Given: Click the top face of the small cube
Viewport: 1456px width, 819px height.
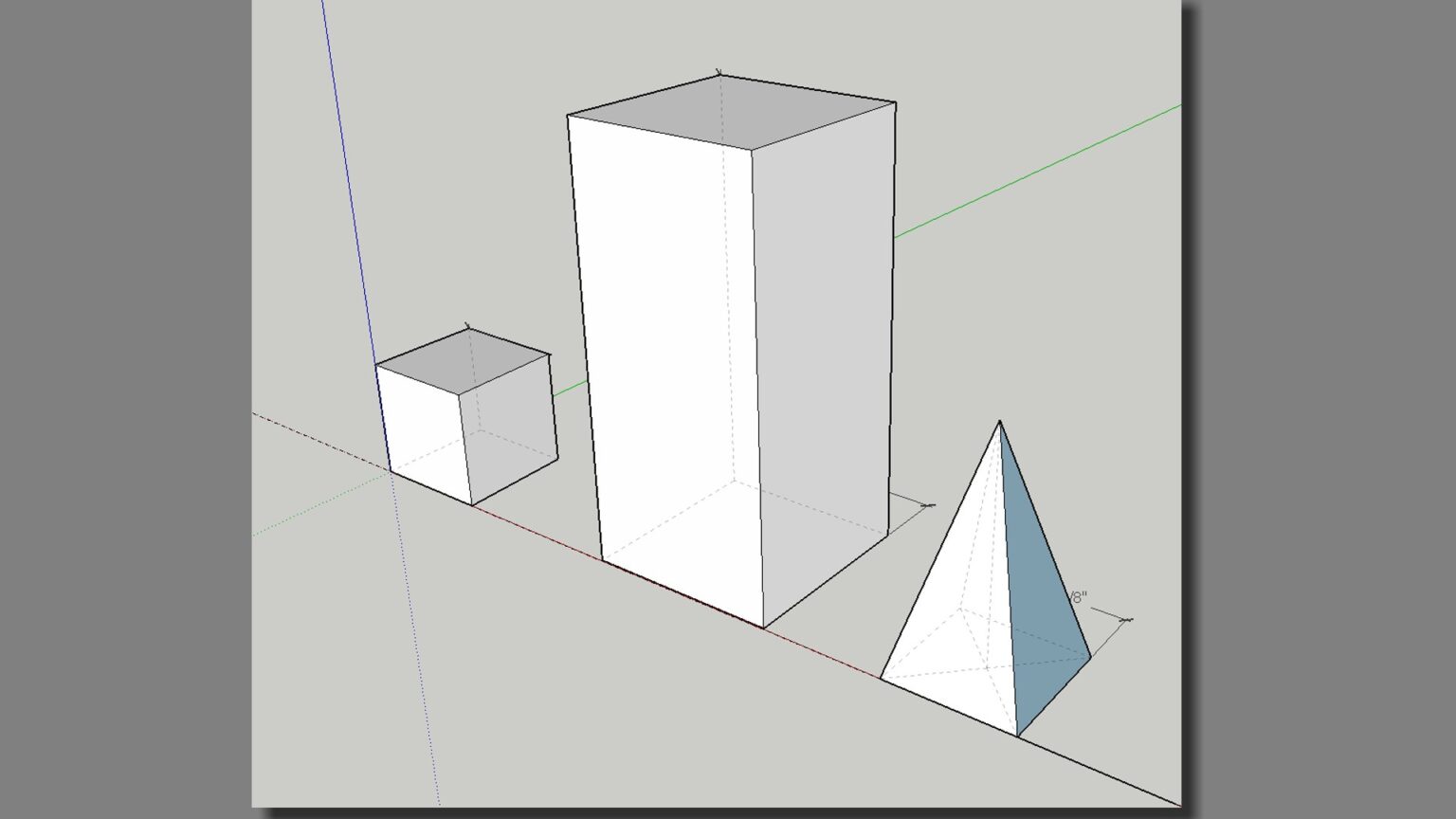Looking at the screenshot, I should 463,360.
